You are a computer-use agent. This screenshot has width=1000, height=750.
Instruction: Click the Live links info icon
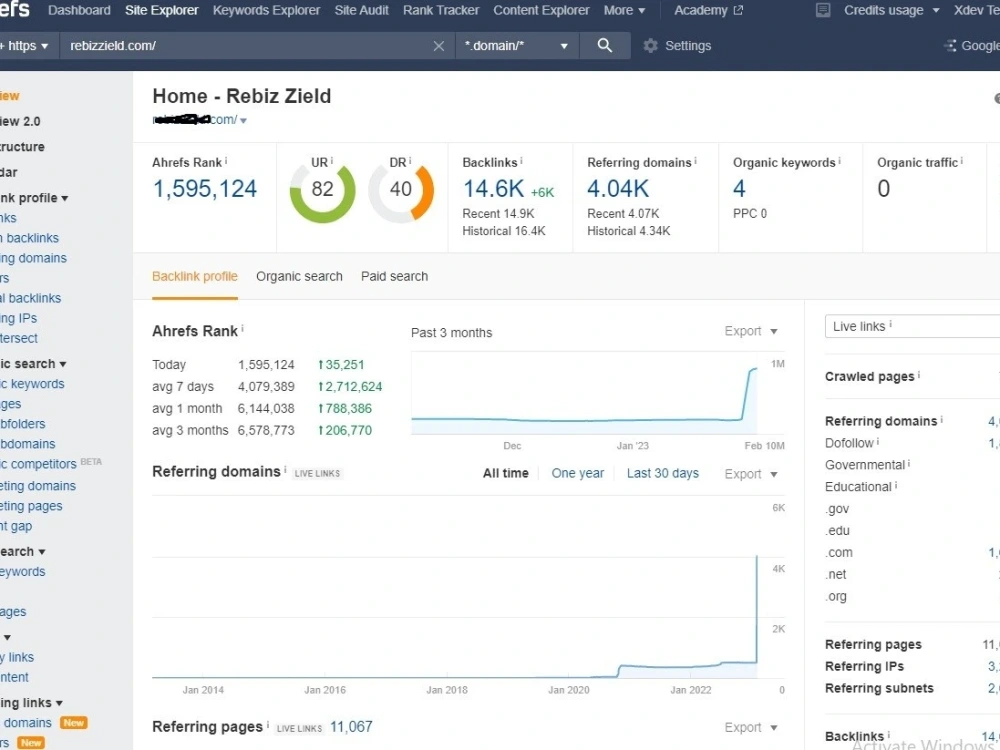(x=890, y=324)
